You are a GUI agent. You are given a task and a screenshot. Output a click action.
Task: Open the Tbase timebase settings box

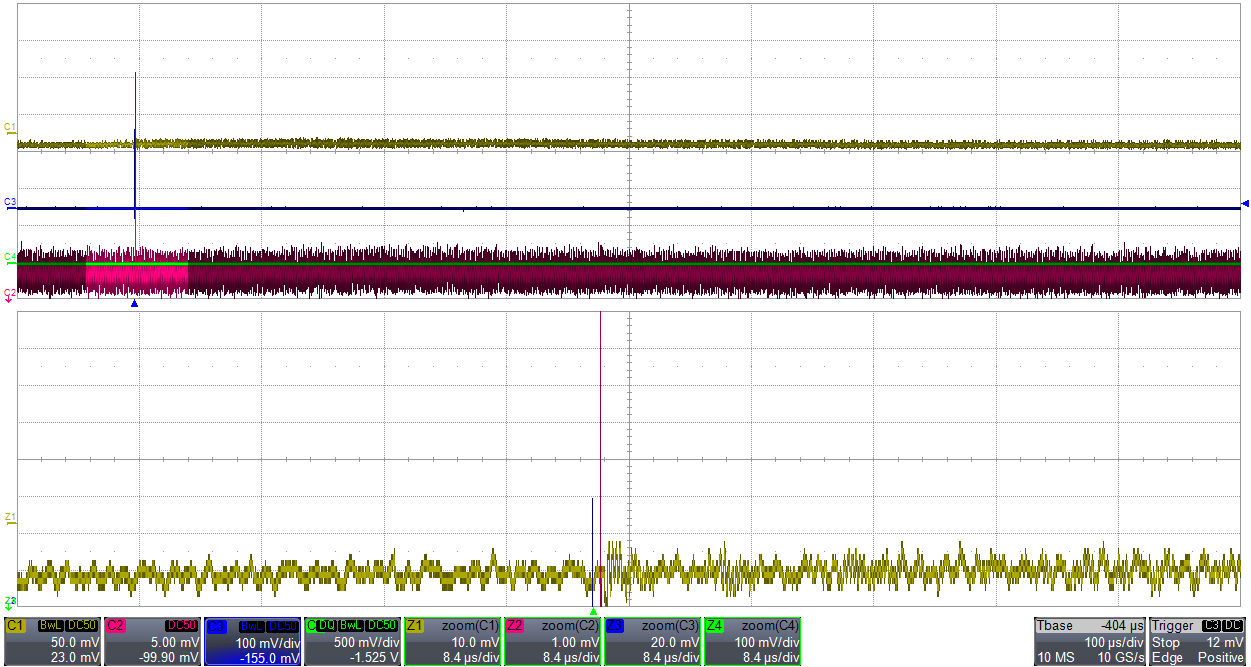1089,641
